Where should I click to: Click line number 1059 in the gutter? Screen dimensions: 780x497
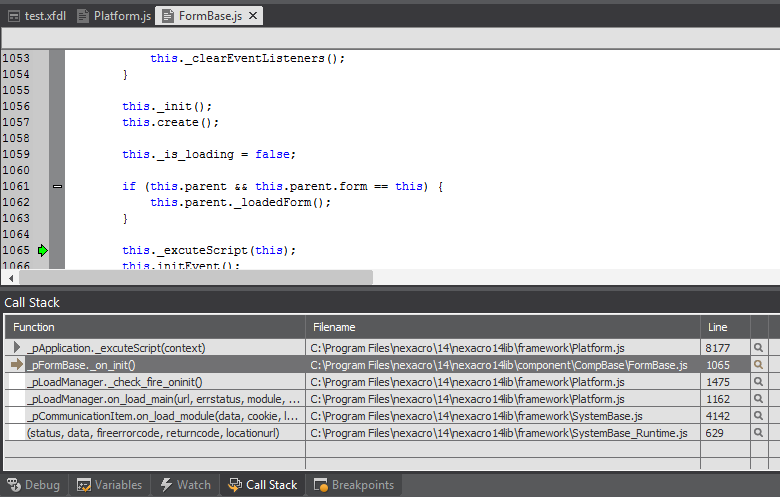coord(16,154)
